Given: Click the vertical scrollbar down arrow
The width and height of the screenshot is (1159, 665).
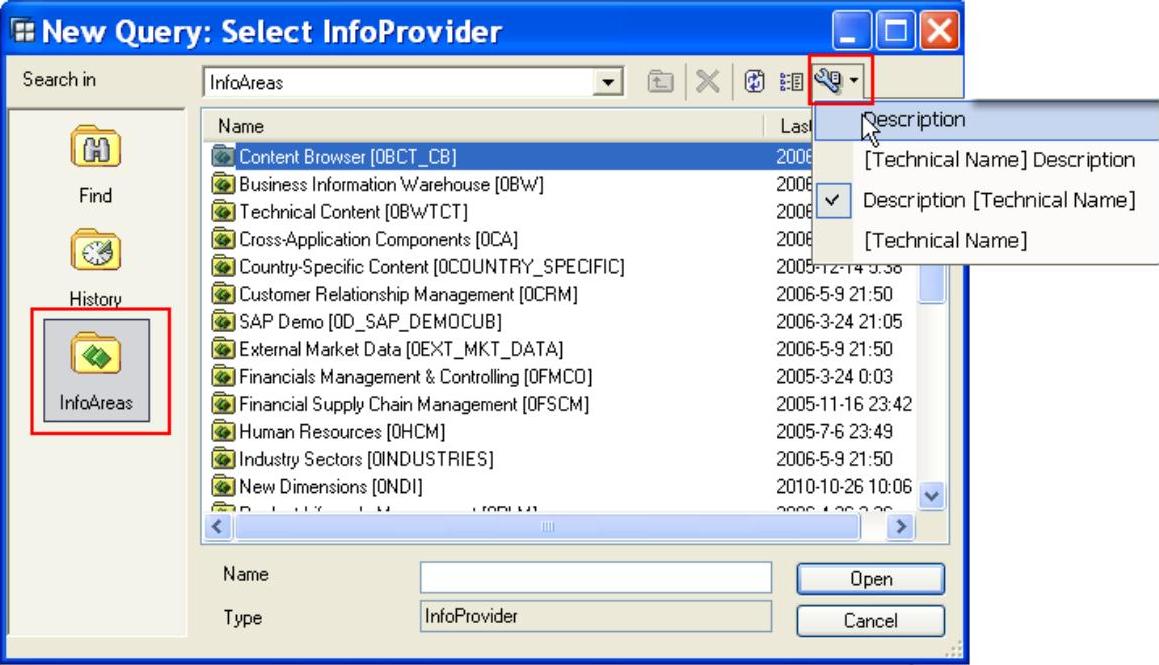Looking at the screenshot, I should [931, 496].
